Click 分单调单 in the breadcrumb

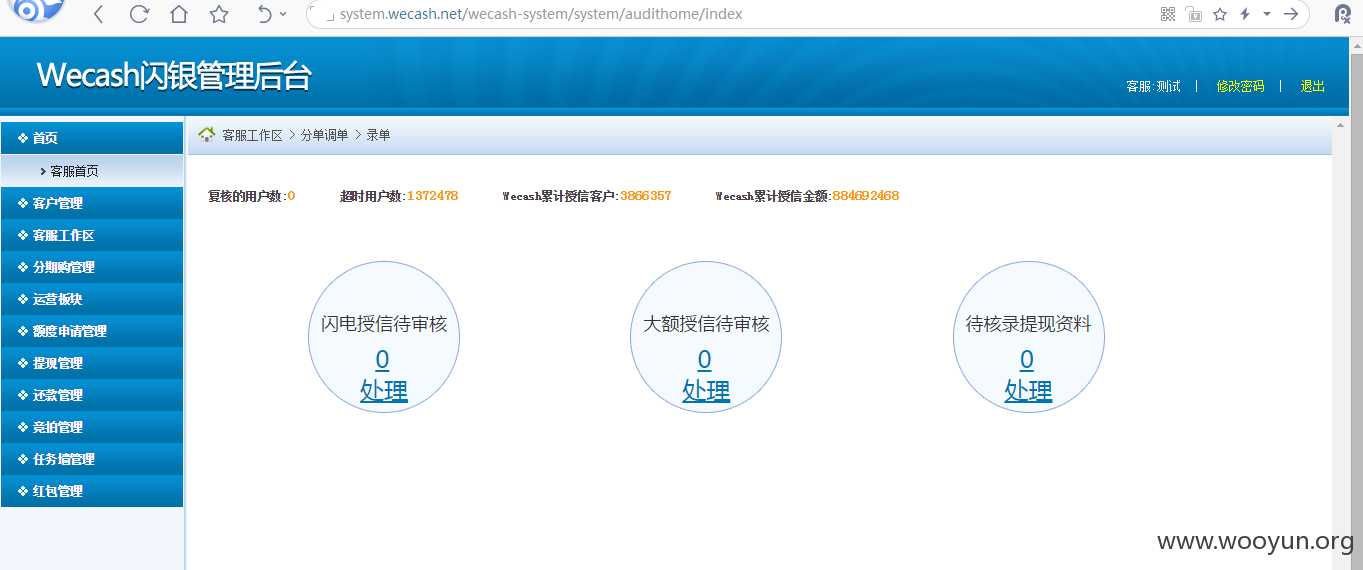pos(324,135)
